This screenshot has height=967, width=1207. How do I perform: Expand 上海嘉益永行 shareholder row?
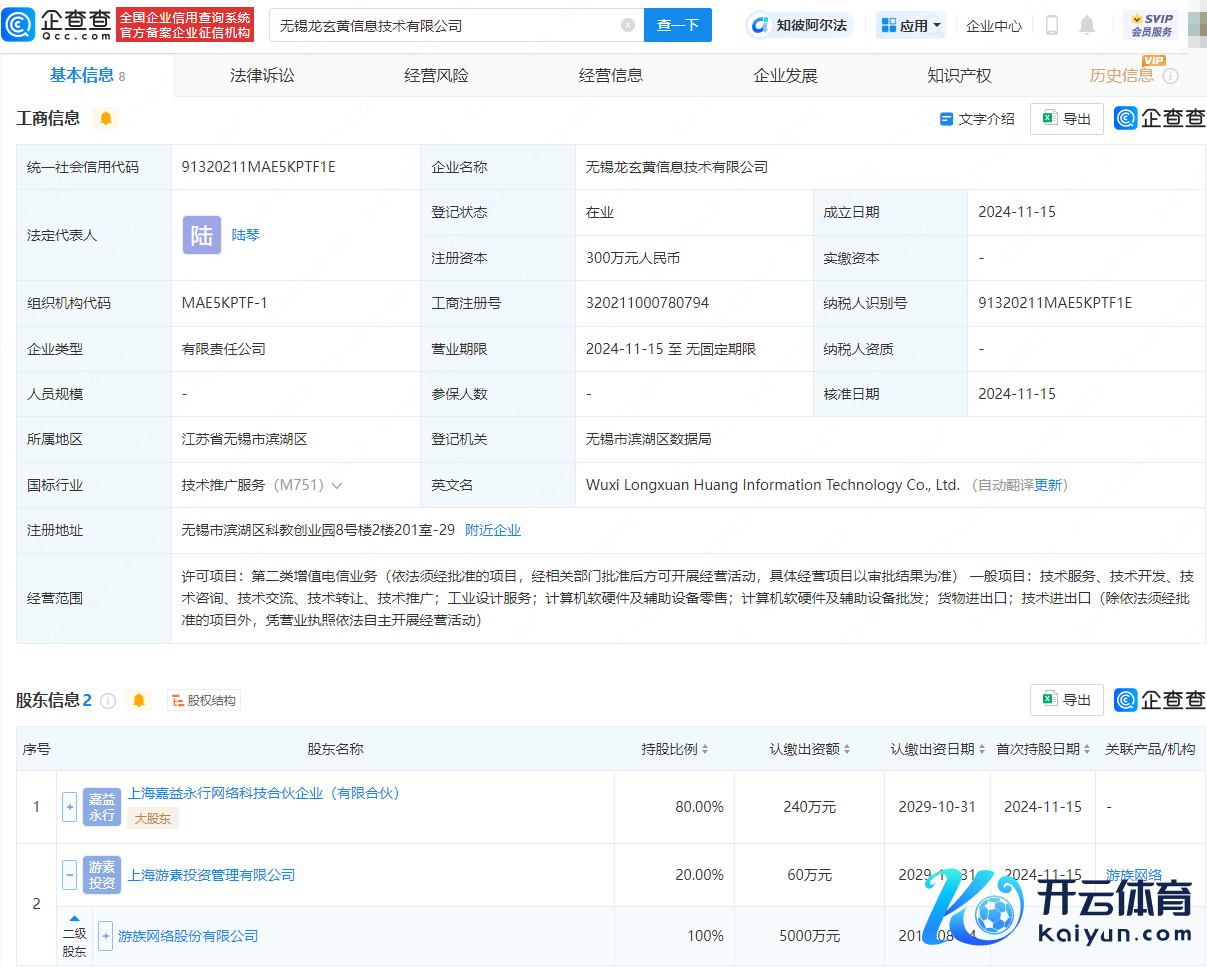click(x=69, y=807)
